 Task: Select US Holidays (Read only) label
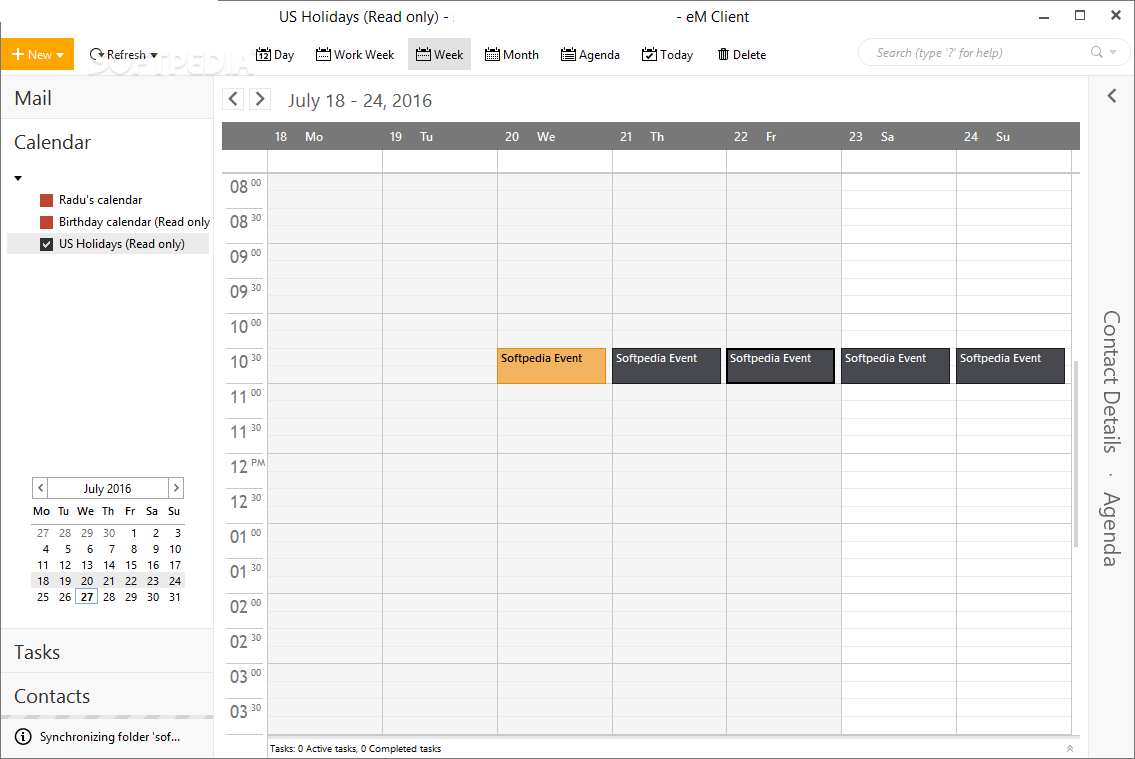pos(122,244)
